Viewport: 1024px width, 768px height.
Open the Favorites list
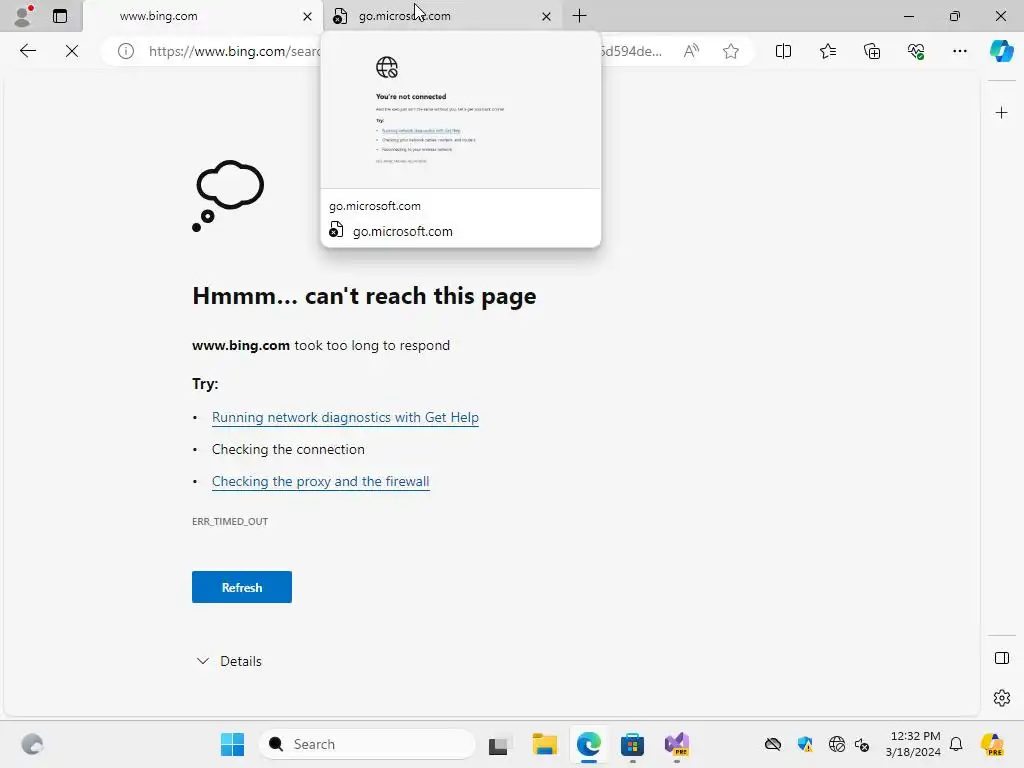click(x=827, y=51)
